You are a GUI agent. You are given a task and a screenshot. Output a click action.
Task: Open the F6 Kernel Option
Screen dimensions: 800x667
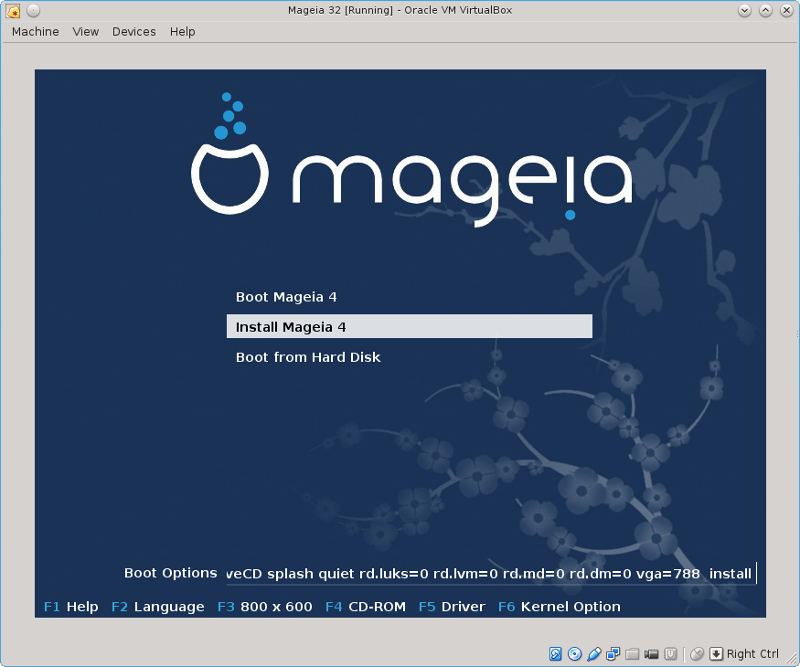(x=559, y=606)
